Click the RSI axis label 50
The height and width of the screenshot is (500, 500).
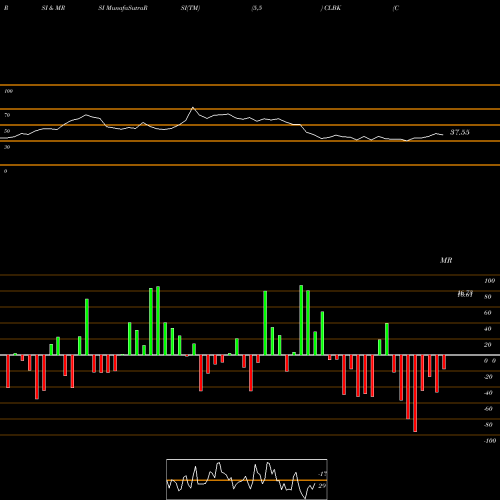(7, 131)
